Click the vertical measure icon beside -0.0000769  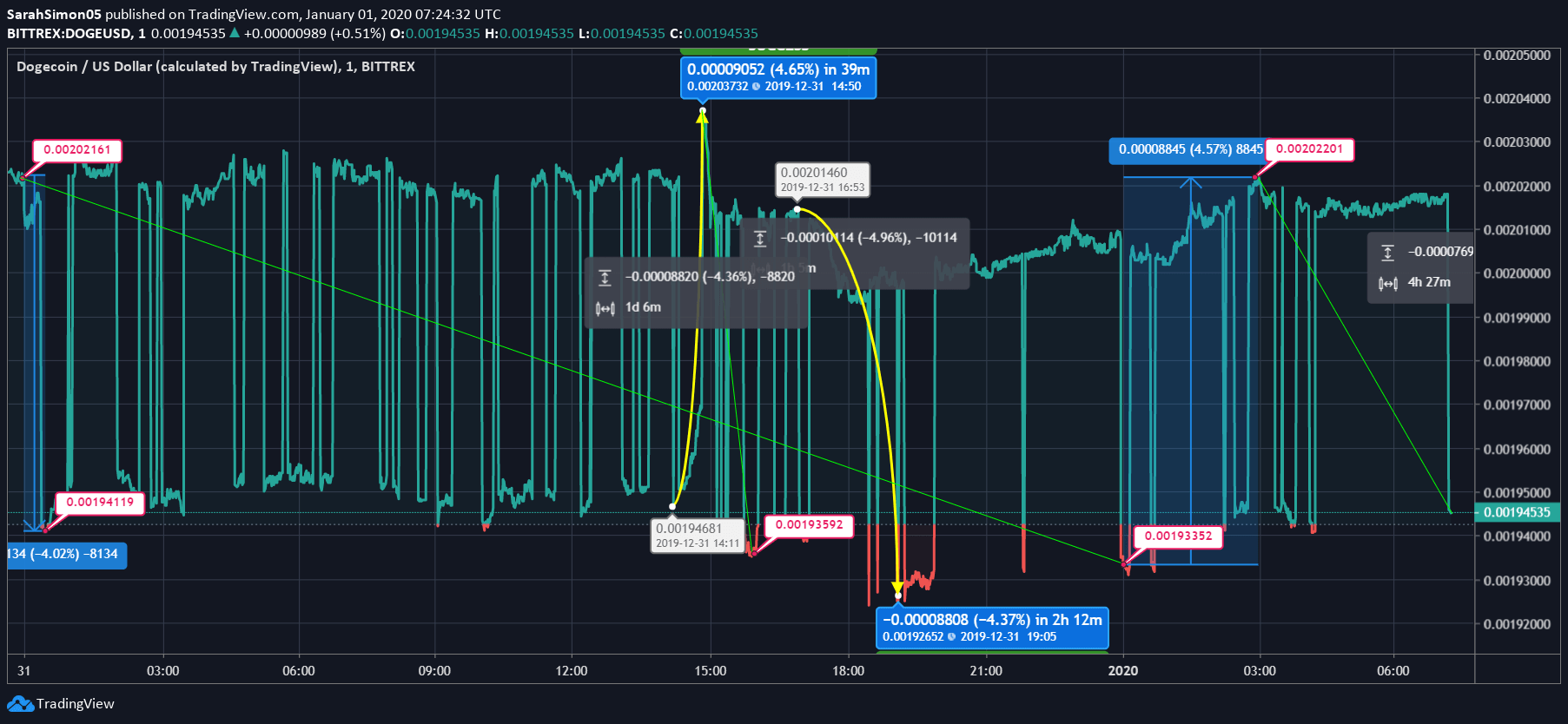tap(1387, 252)
